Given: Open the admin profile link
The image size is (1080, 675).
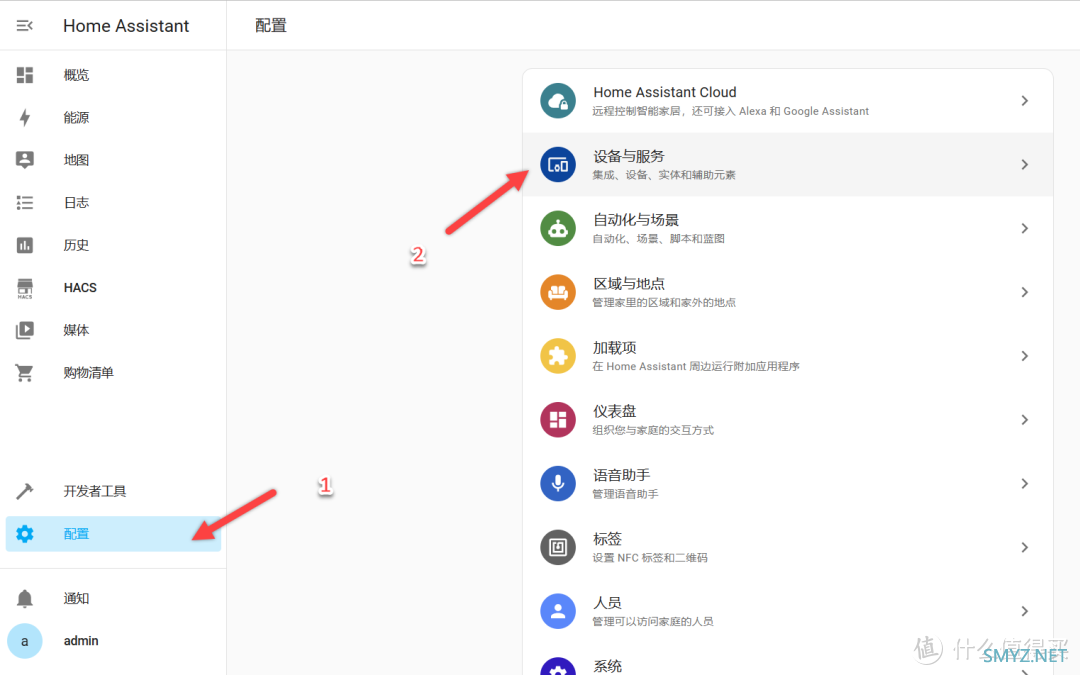Looking at the screenshot, I should coord(81,641).
